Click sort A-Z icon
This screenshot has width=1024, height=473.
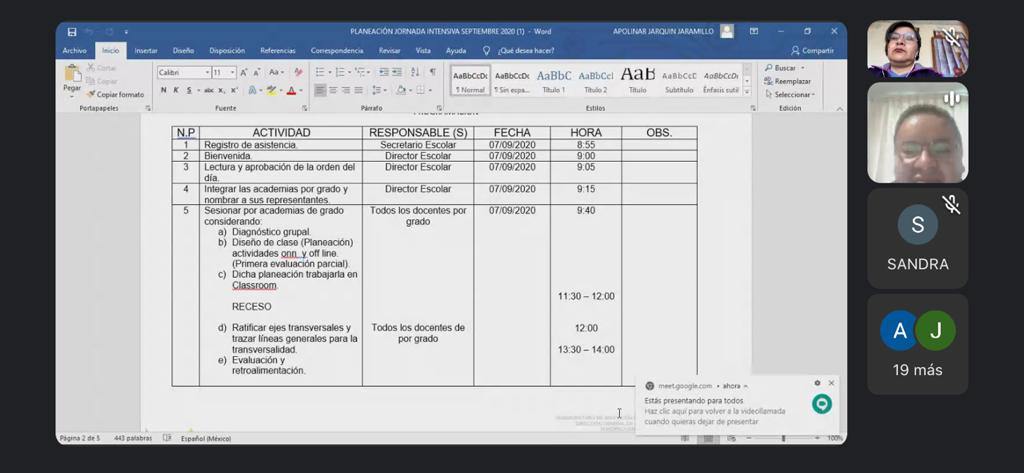coord(415,73)
